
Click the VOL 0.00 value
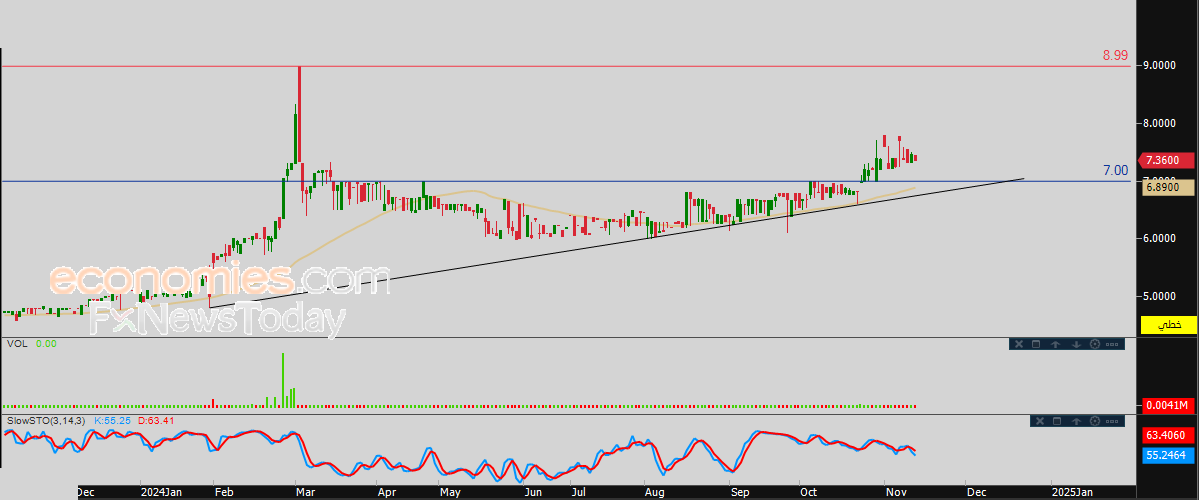click(46, 344)
